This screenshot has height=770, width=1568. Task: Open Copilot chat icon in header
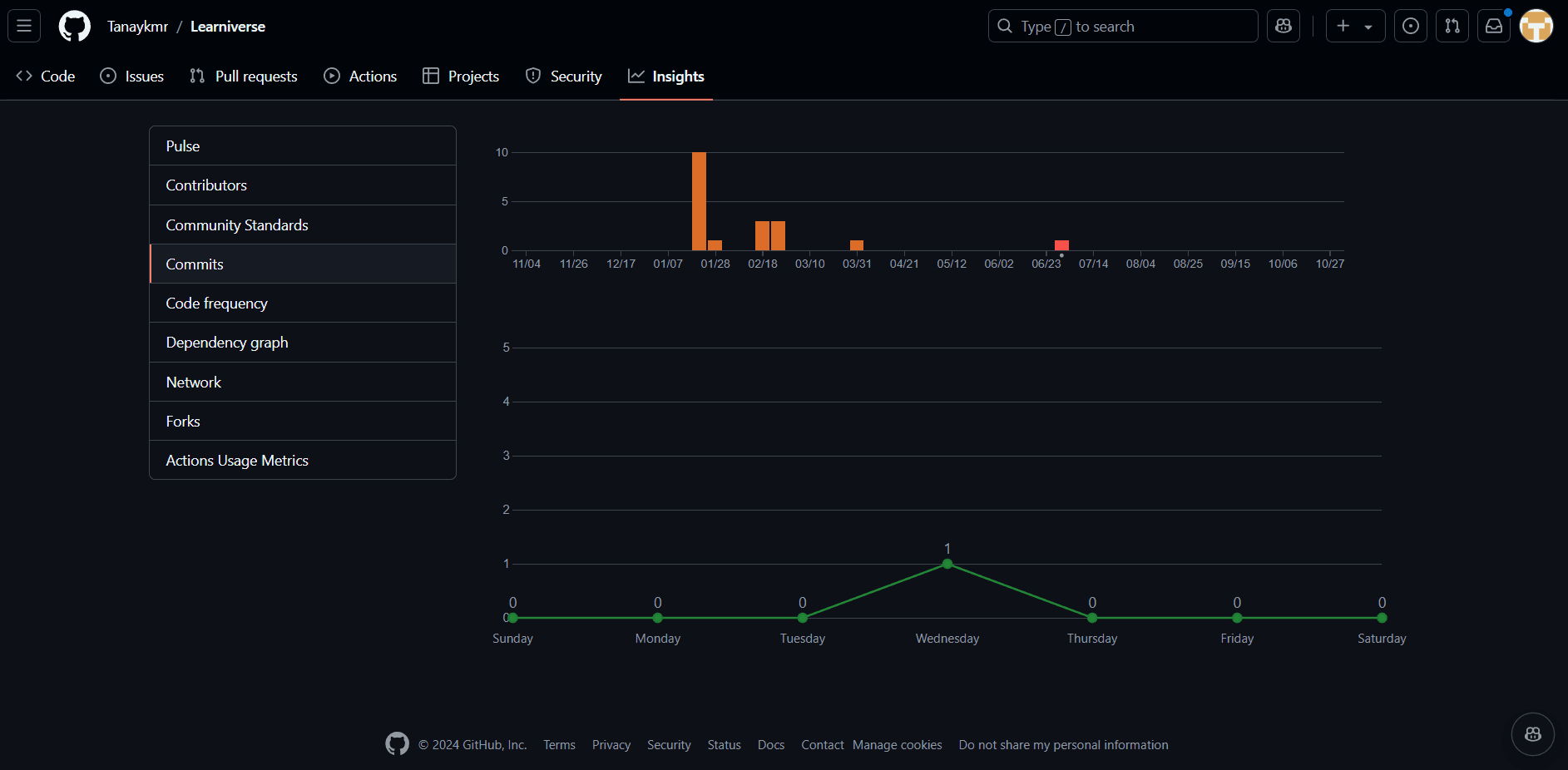pyautogui.click(x=1284, y=26)
